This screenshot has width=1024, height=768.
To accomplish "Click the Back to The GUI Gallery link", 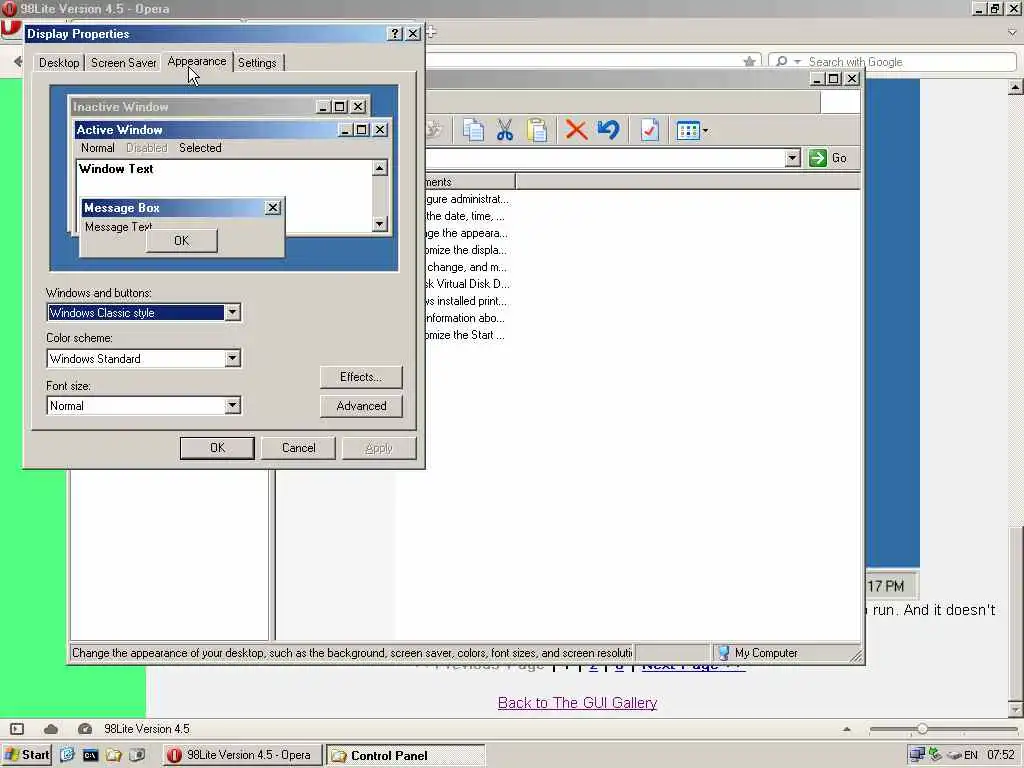I will click(x=577, y=703).
